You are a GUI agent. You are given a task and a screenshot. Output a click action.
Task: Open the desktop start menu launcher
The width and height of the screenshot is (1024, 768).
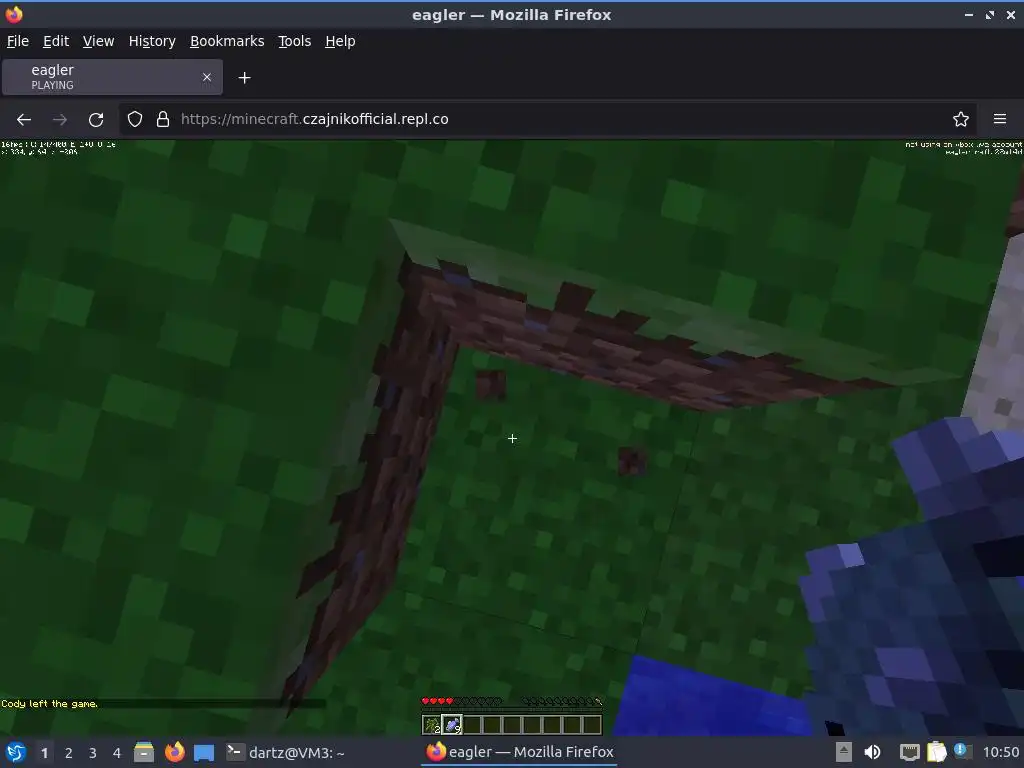(16, 752)
